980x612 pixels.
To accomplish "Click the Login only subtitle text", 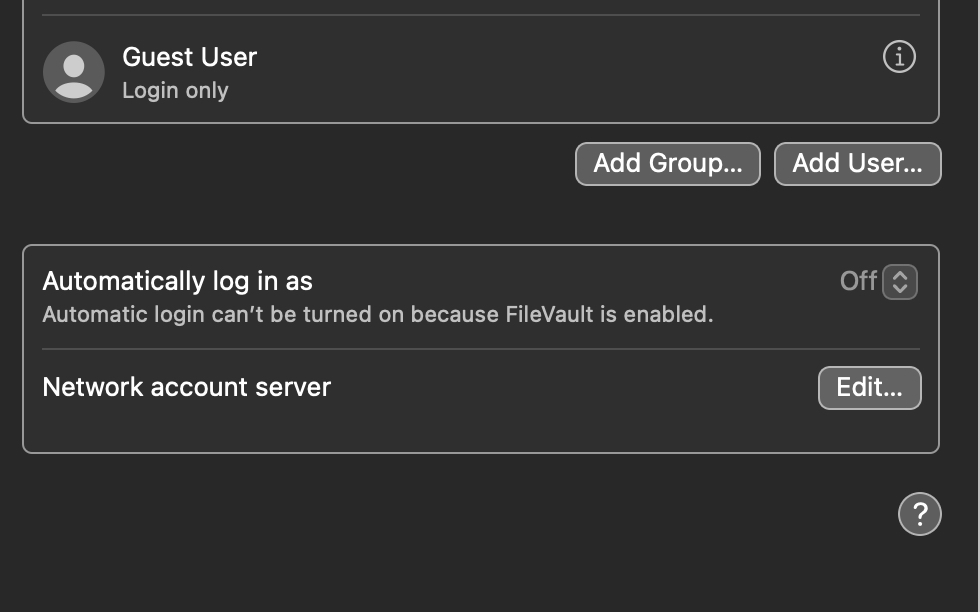I will [175, 91].
